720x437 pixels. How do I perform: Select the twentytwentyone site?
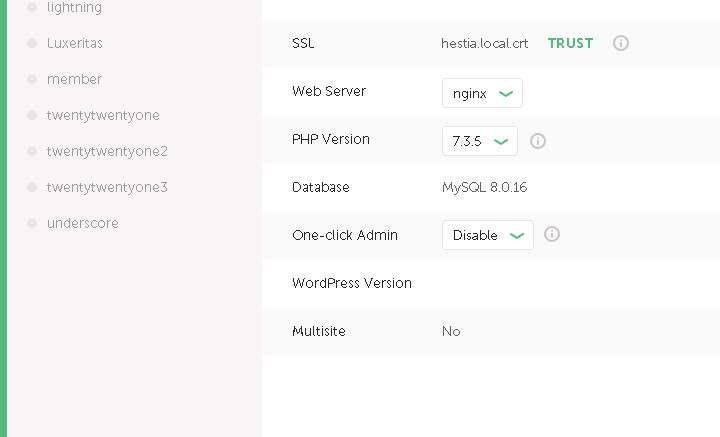[103, 115]
